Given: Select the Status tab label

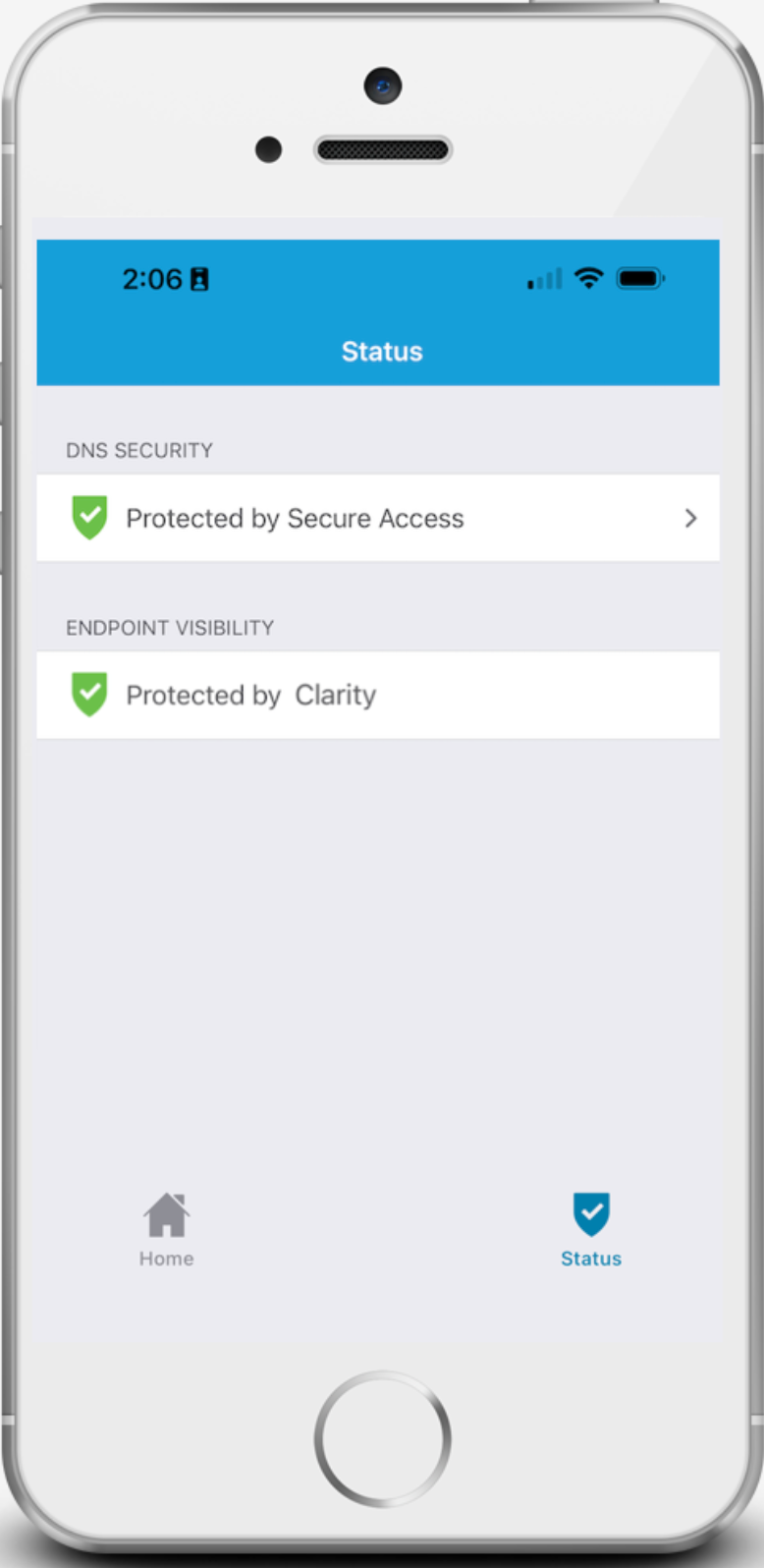Looking at the screenshot, I should pos(591,1259).
